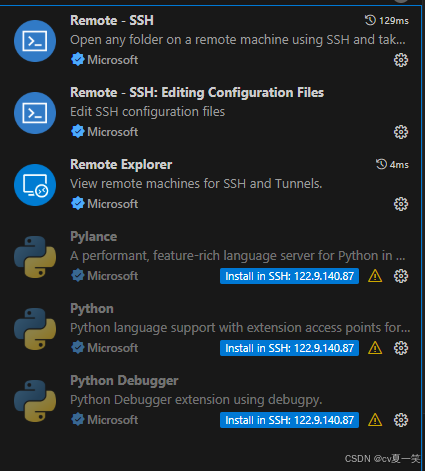This screenshot has width=425, height=471.
Task: Click verified badge under Python Debugger
Action: click(x=78, y=420)
